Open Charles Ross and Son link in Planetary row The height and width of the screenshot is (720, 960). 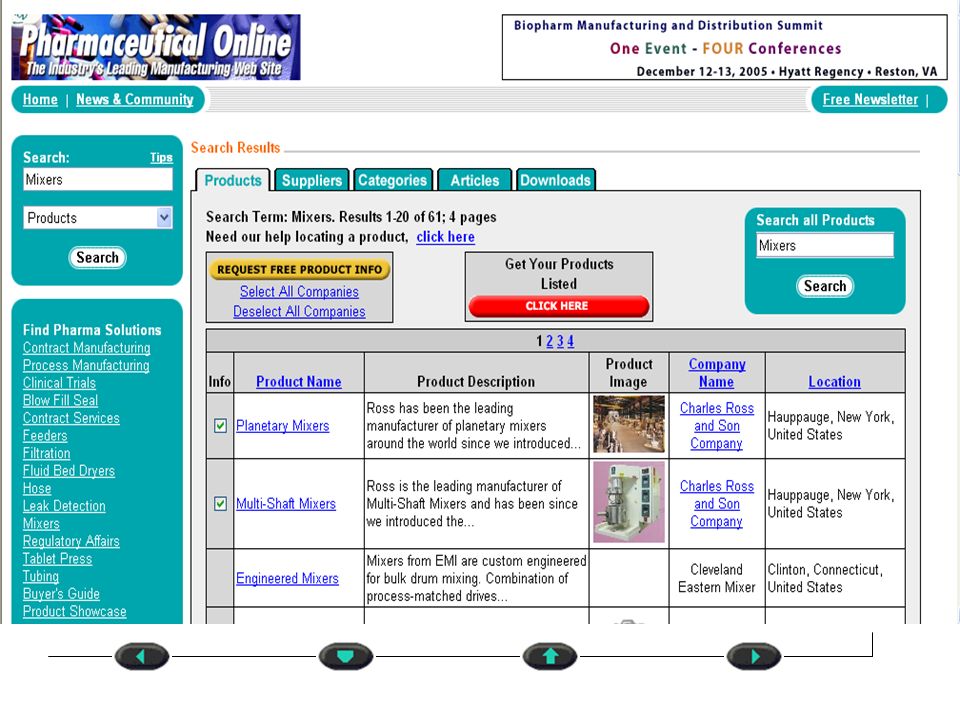point(717,426)
